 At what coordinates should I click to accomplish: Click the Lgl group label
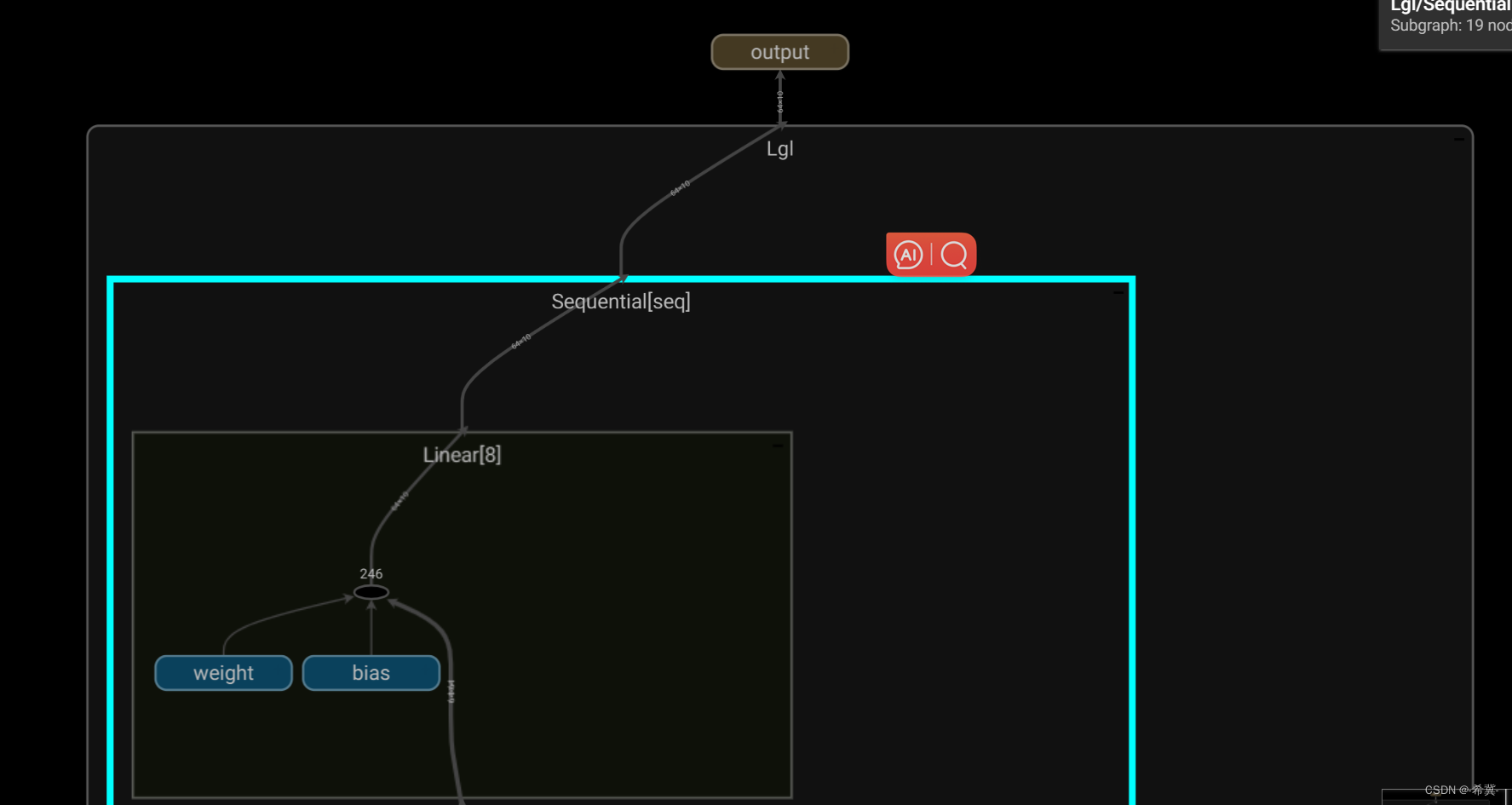point(780,149)
